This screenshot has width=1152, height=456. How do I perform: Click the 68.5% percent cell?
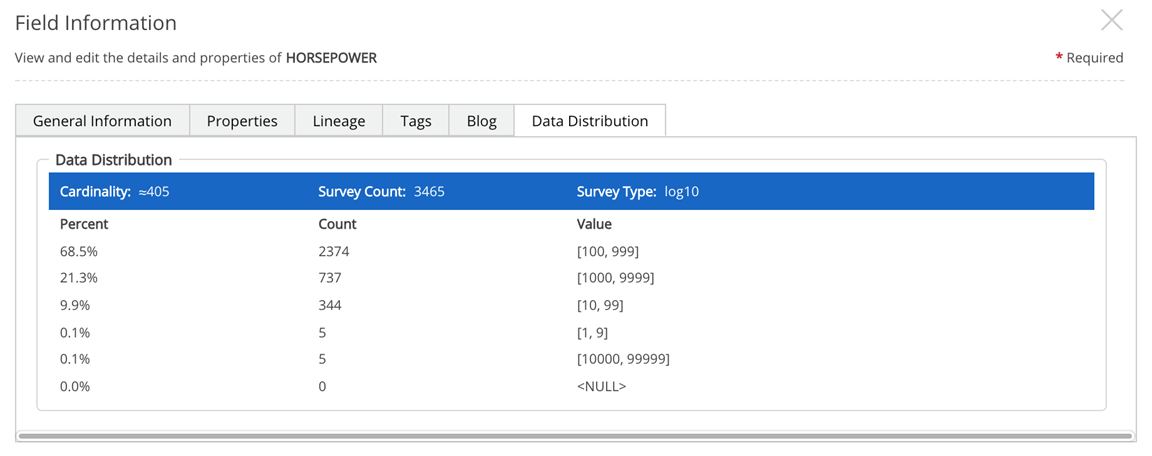point(79,251)
